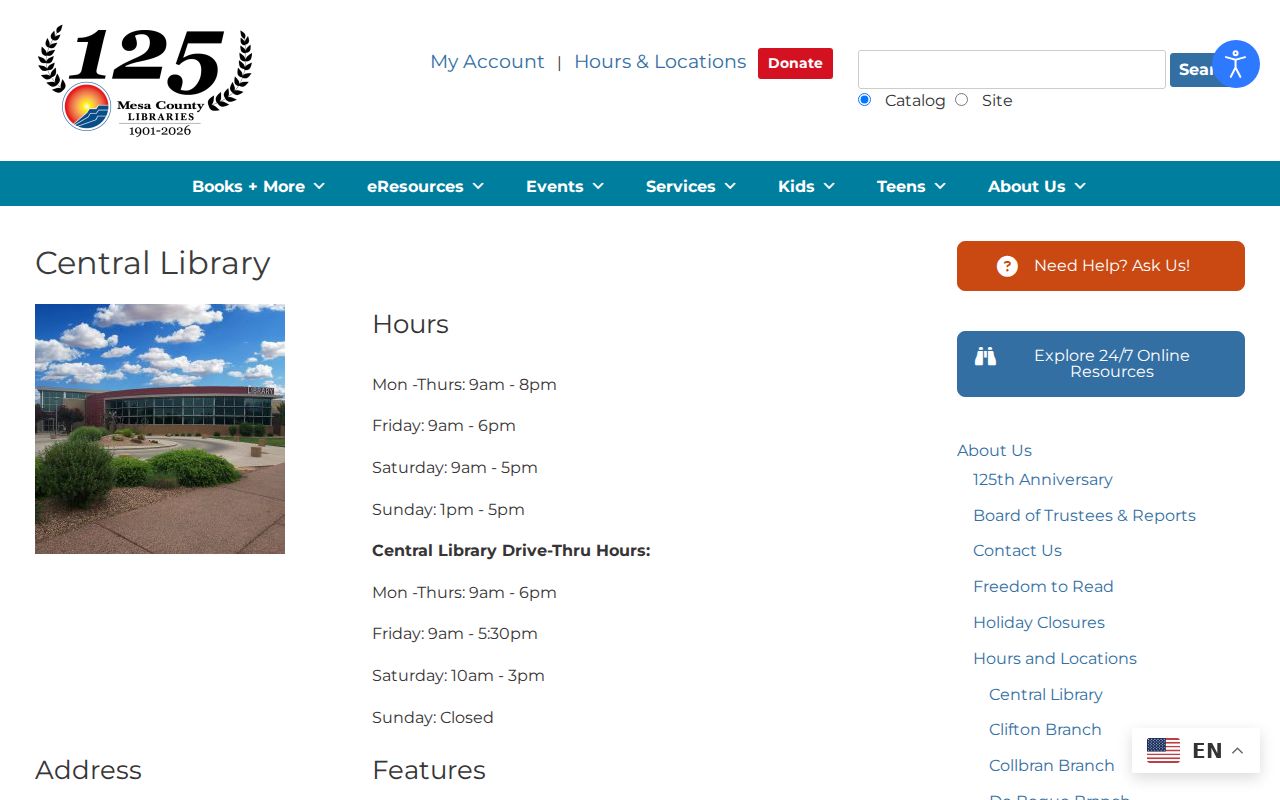Viewport: 1280px width, 800px height.
Task: Click 'Central Library Drive-Thru Hours:' bold text
Action: (511, 551)
